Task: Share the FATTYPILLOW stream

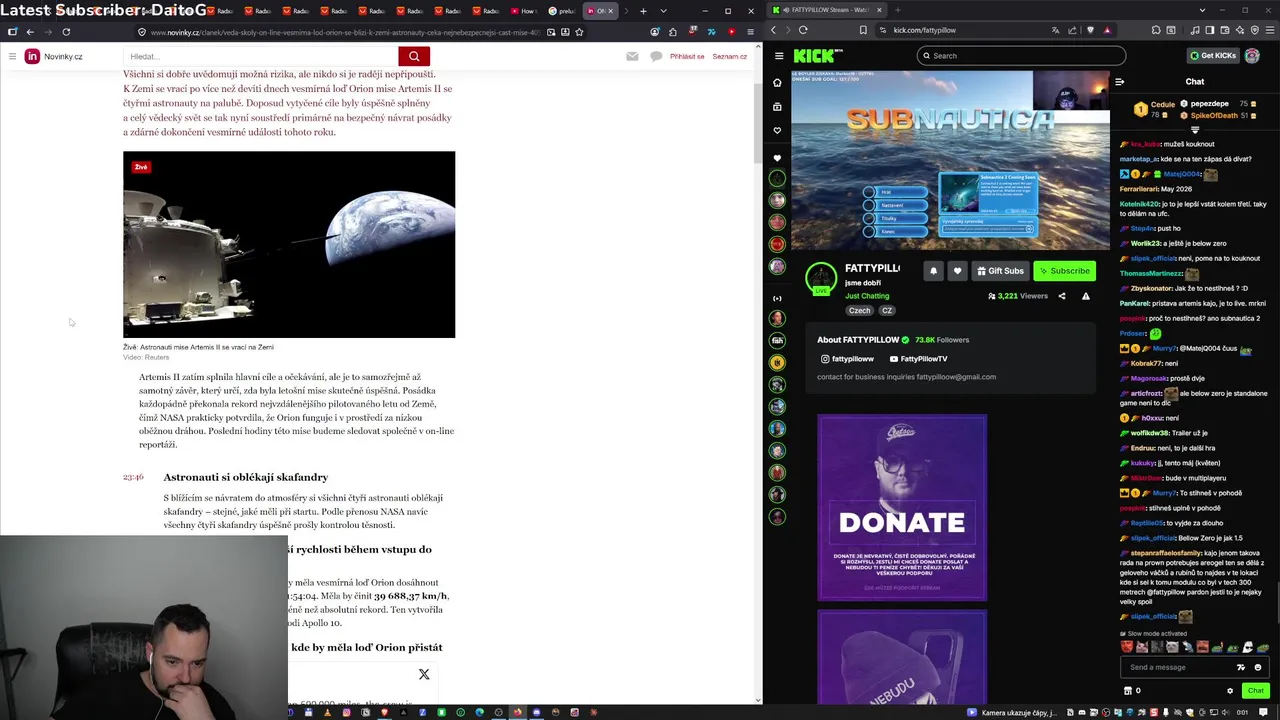Action: (1062, 296)
